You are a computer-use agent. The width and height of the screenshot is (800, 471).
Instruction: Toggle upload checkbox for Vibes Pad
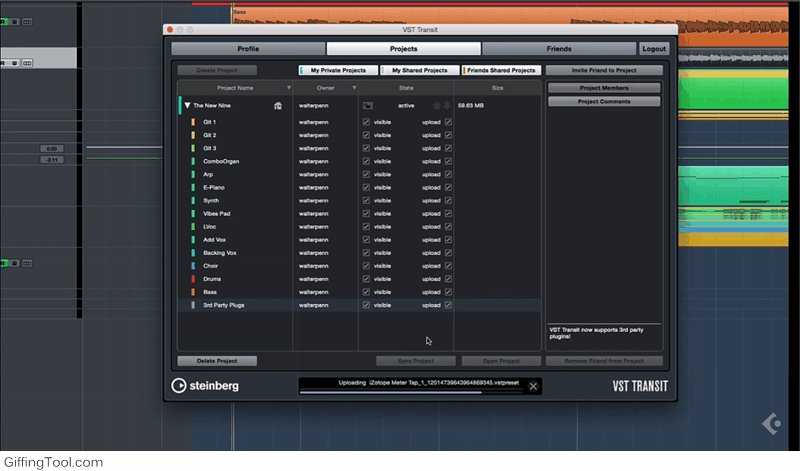(x=448, y=214)
